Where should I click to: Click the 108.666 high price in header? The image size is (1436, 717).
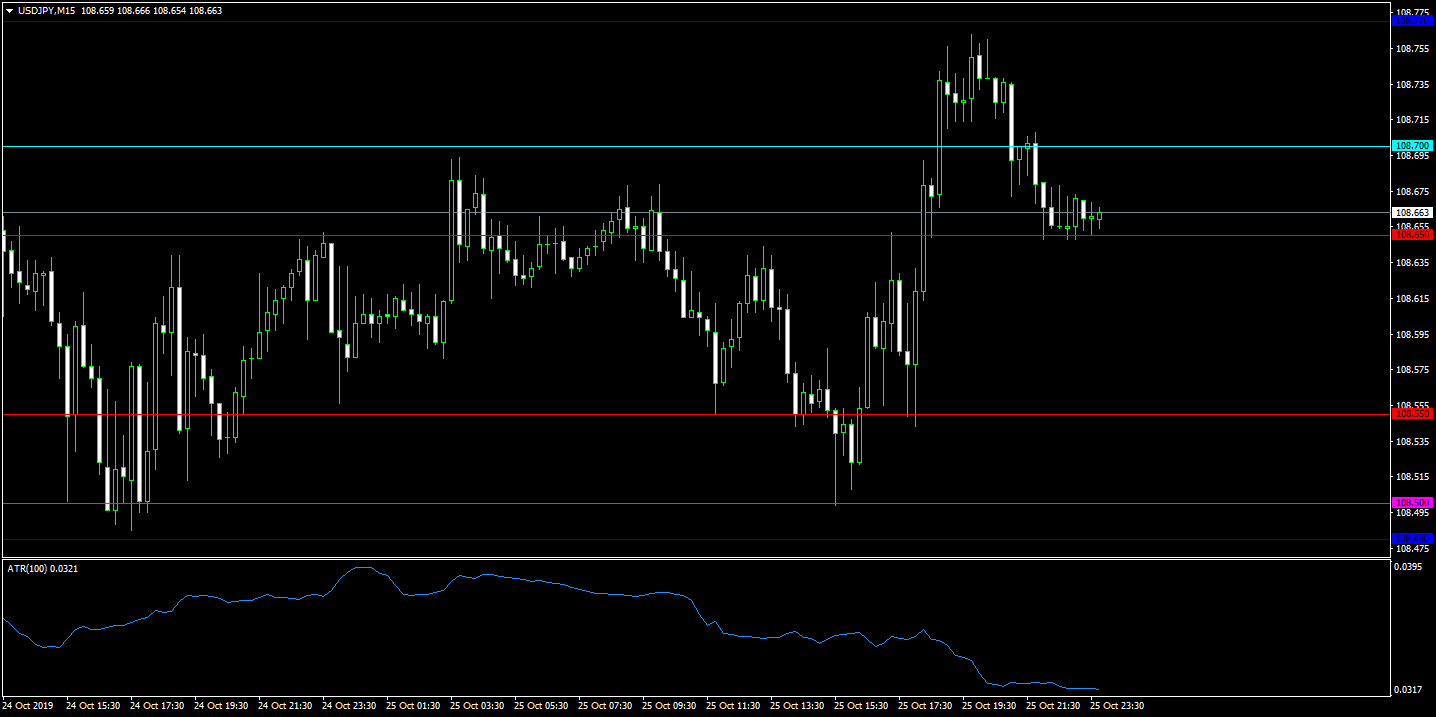coord(134,11)
